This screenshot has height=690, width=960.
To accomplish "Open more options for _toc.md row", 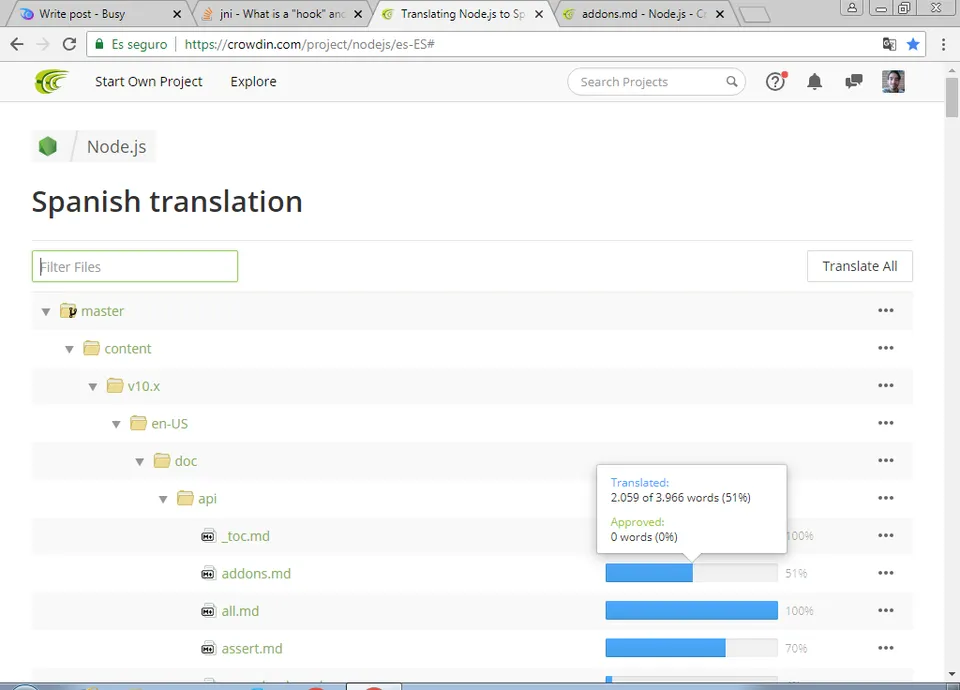I will pyautogui.click(x=885, y=535).
